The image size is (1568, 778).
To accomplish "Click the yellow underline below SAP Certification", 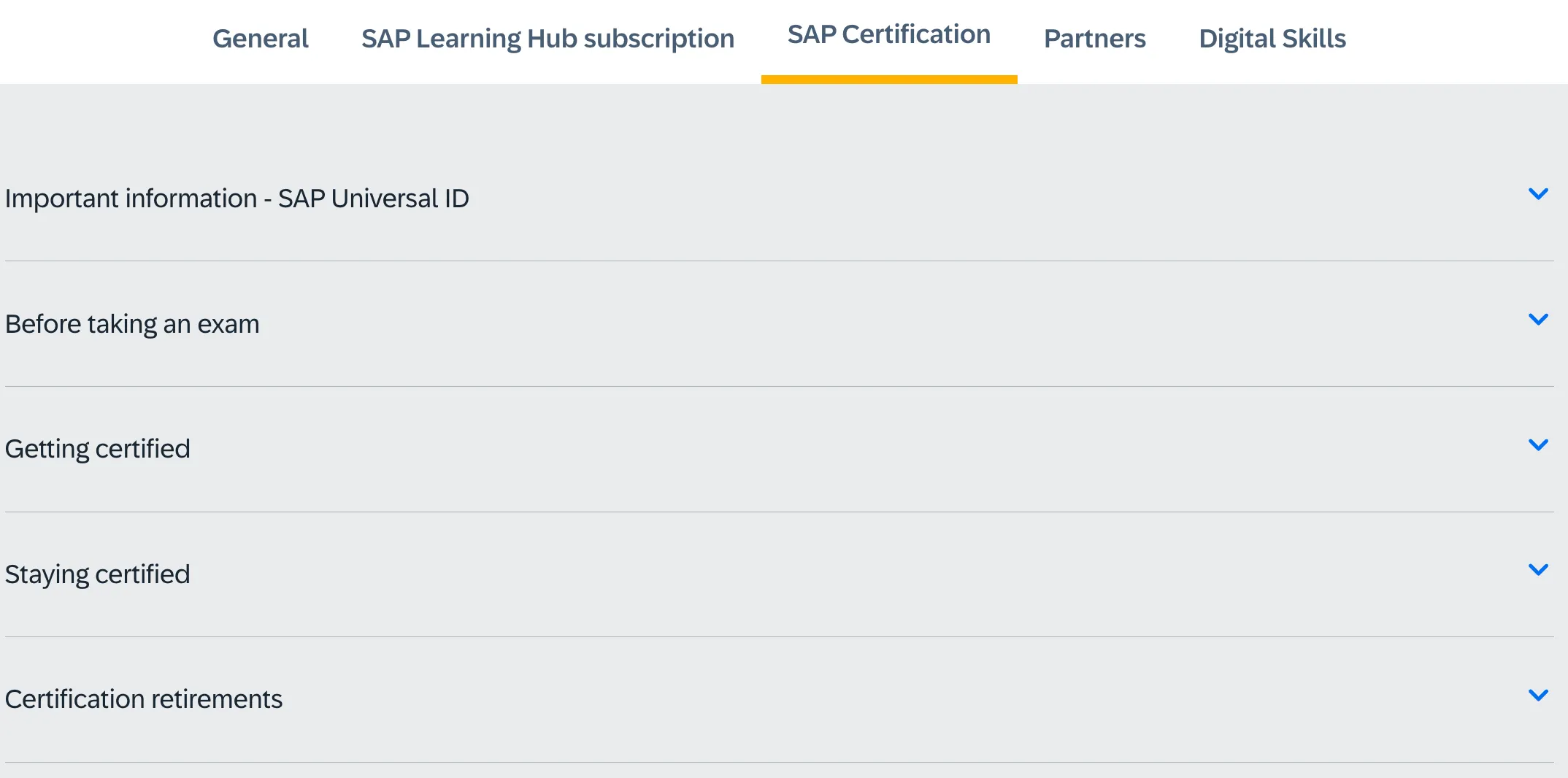I will (x=888, y=80).
